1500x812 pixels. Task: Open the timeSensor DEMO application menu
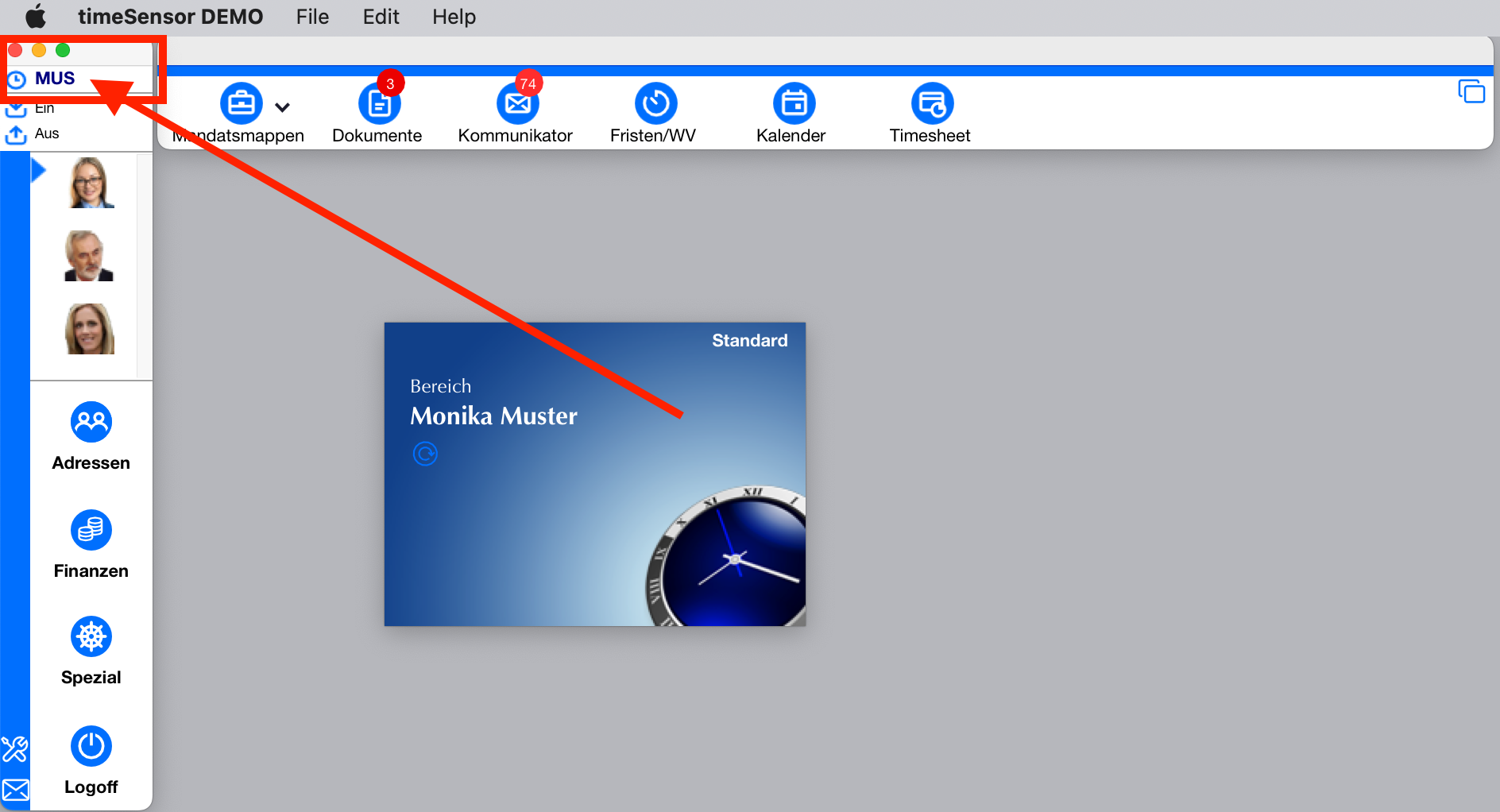coord(170,17)
